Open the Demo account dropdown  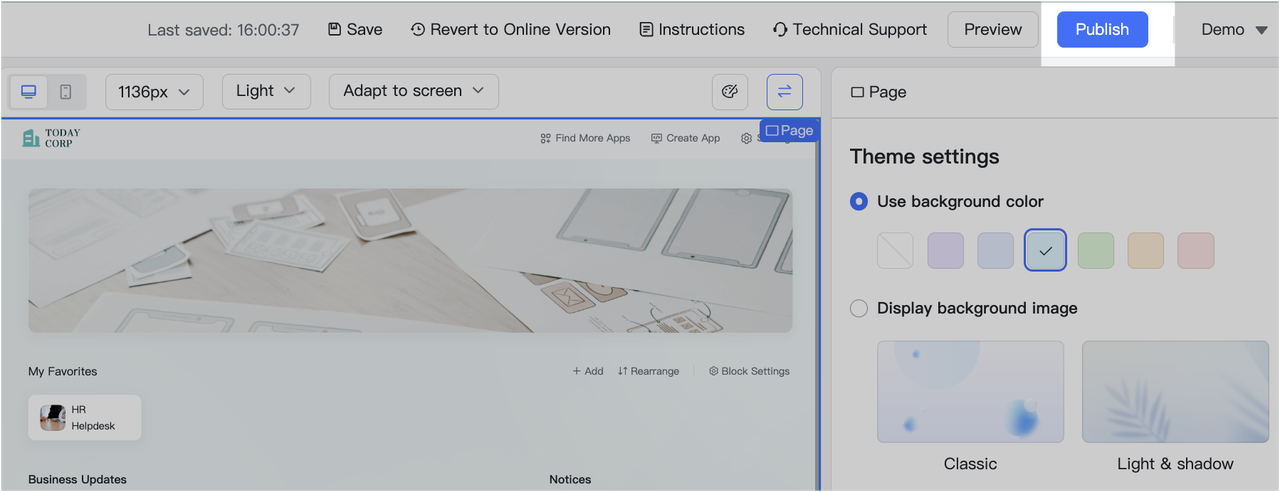click(x=1234, y=29)
